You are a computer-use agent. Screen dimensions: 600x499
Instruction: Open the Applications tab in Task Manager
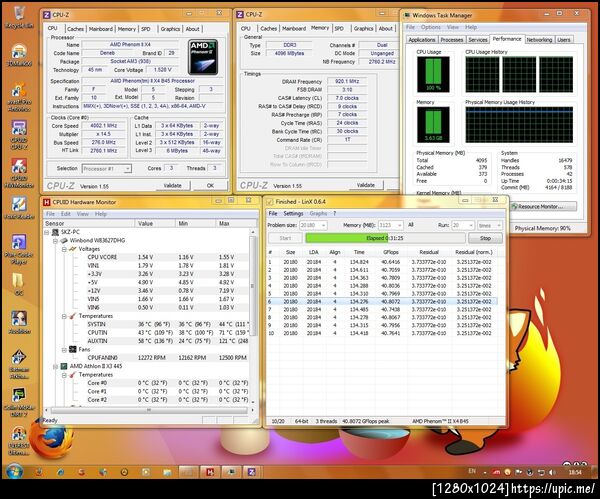click(x=422, y=40)
